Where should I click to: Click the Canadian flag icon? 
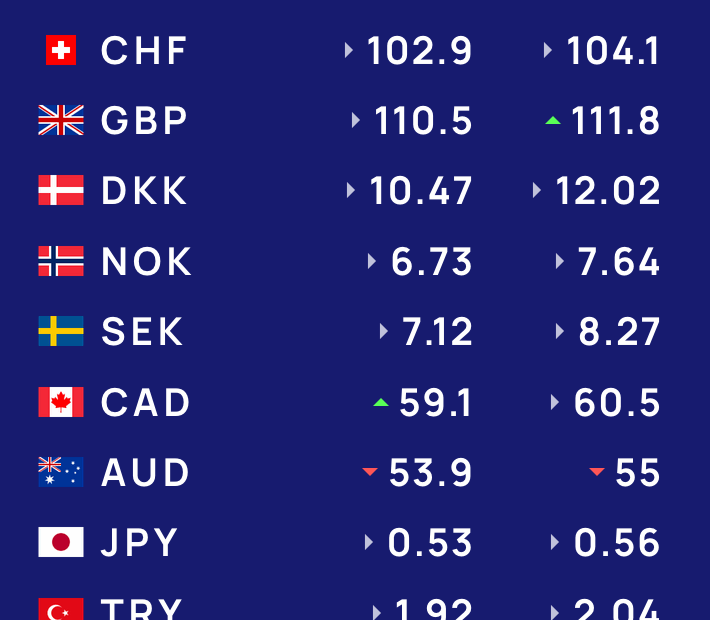61,402
